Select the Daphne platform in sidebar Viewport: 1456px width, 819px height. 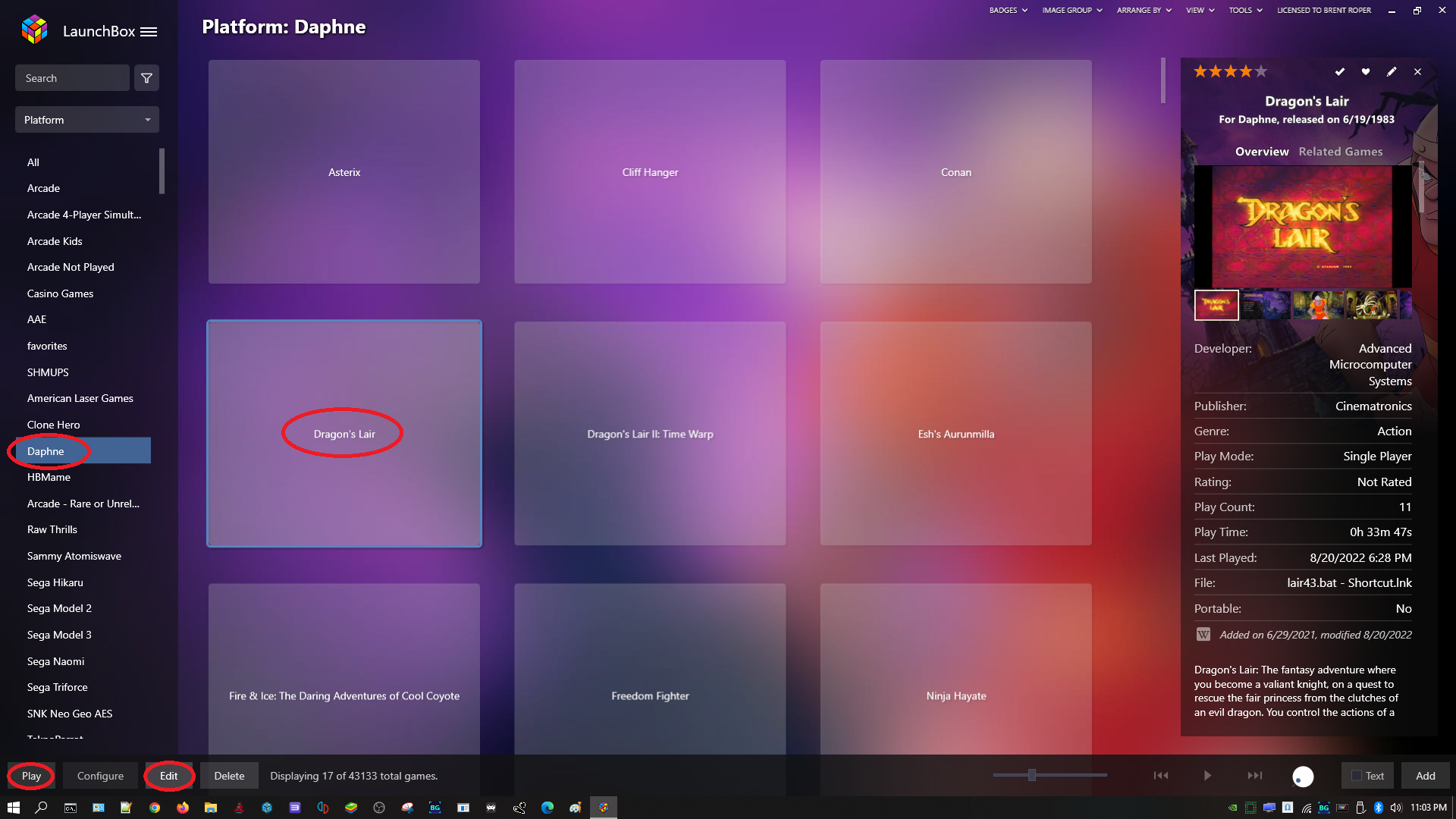pyautogui.click(x=83, y=451)
